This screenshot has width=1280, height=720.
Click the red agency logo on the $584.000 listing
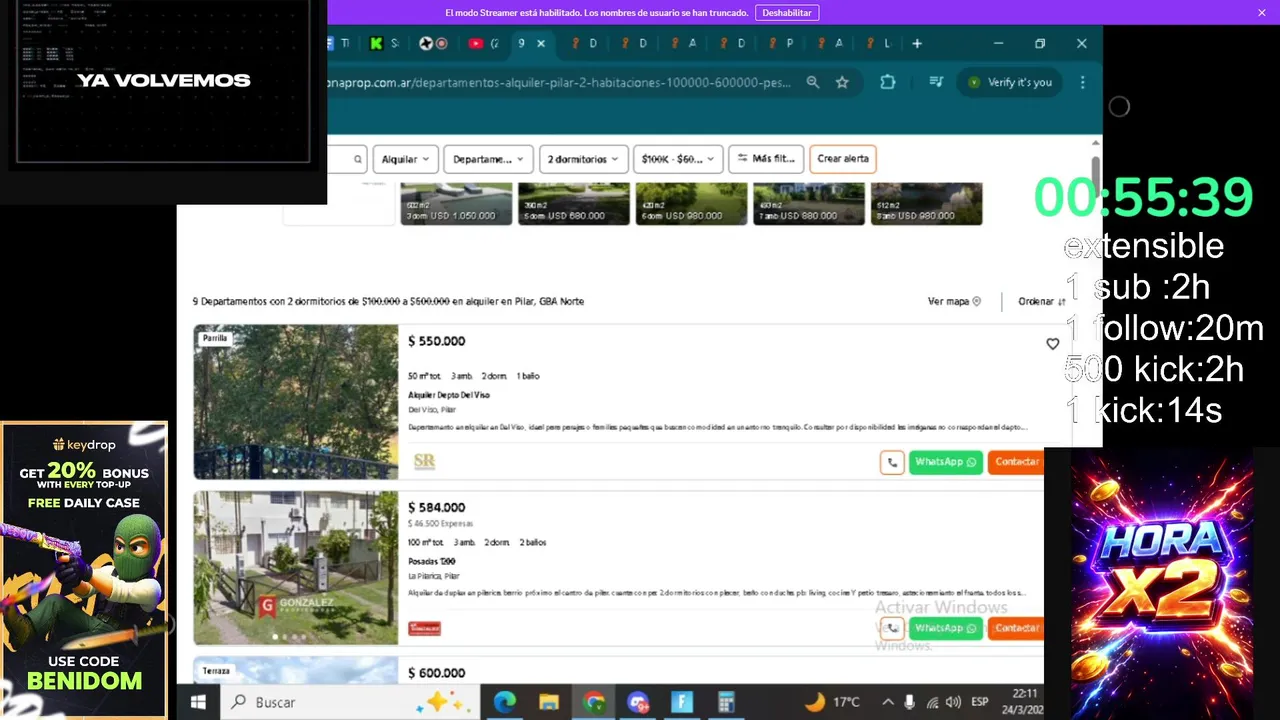tap(425, 628)
